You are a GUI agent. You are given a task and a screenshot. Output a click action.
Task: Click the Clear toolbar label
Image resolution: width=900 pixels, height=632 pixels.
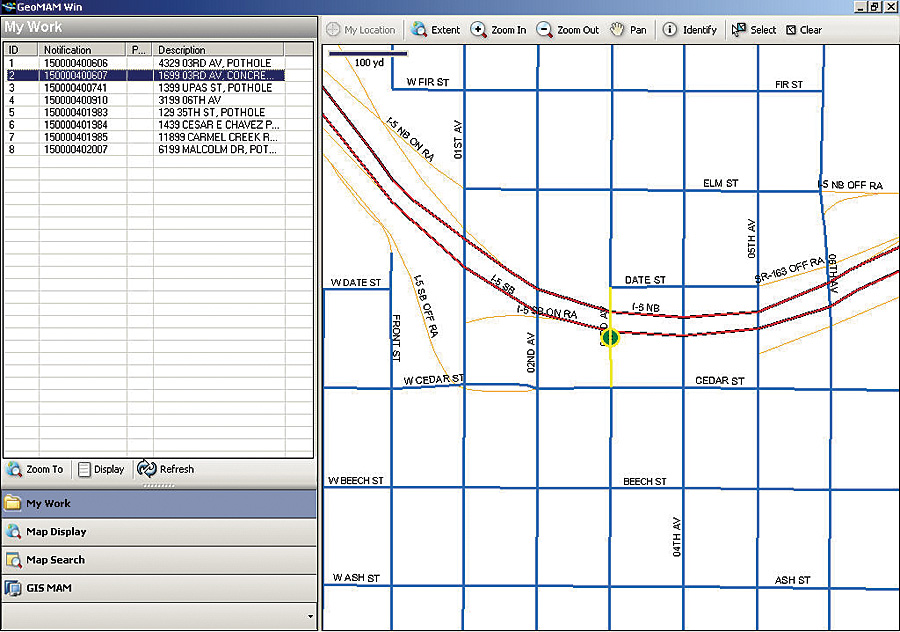click(x=810, y=30)
